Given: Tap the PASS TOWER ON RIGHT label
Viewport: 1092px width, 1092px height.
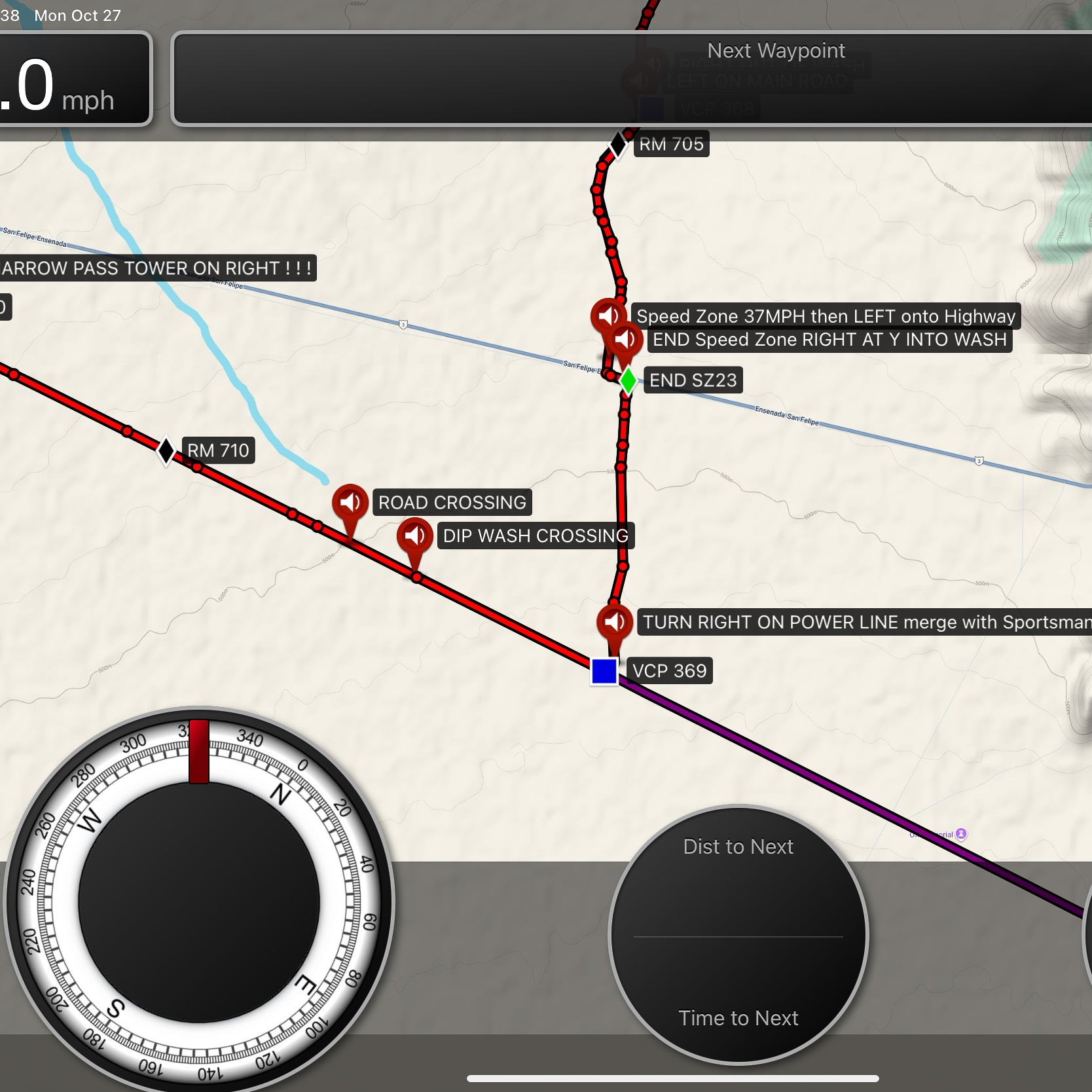Looking at the screenshot, I should pos(157,268).
